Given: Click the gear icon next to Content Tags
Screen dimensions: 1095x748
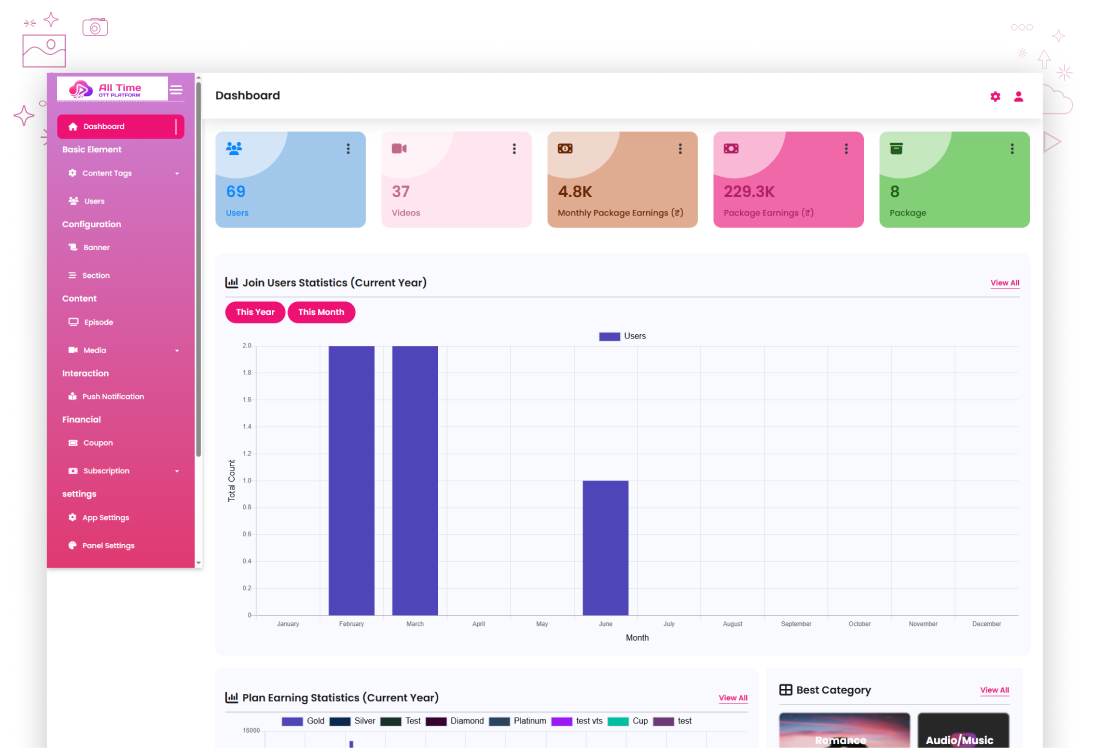Looking at the screenshot, I should pos(72,173).
